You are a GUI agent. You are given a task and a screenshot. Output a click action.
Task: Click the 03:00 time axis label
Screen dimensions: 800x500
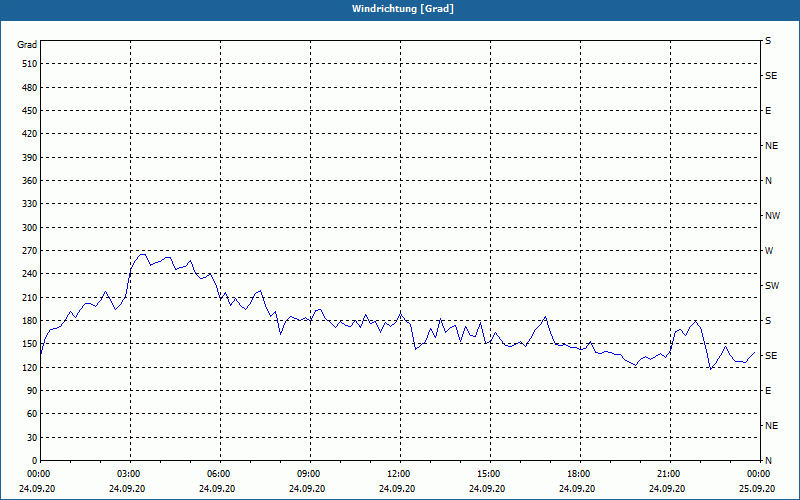click(131, 474)
